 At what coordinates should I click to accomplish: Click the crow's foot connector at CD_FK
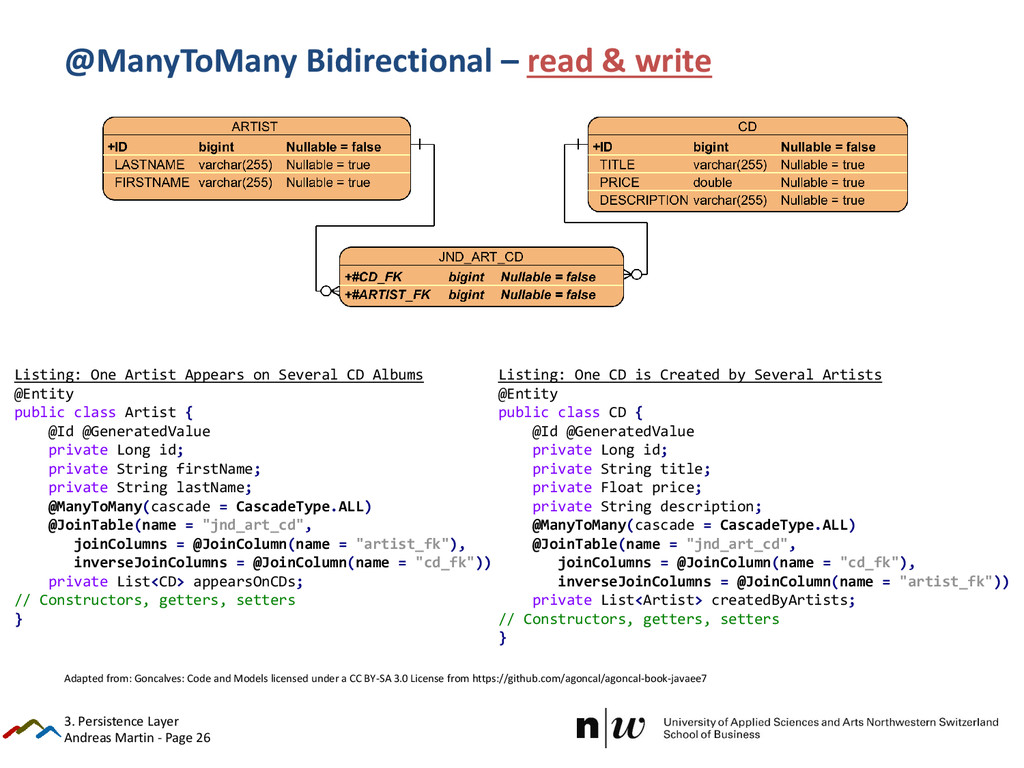click(x=633, y=274)
